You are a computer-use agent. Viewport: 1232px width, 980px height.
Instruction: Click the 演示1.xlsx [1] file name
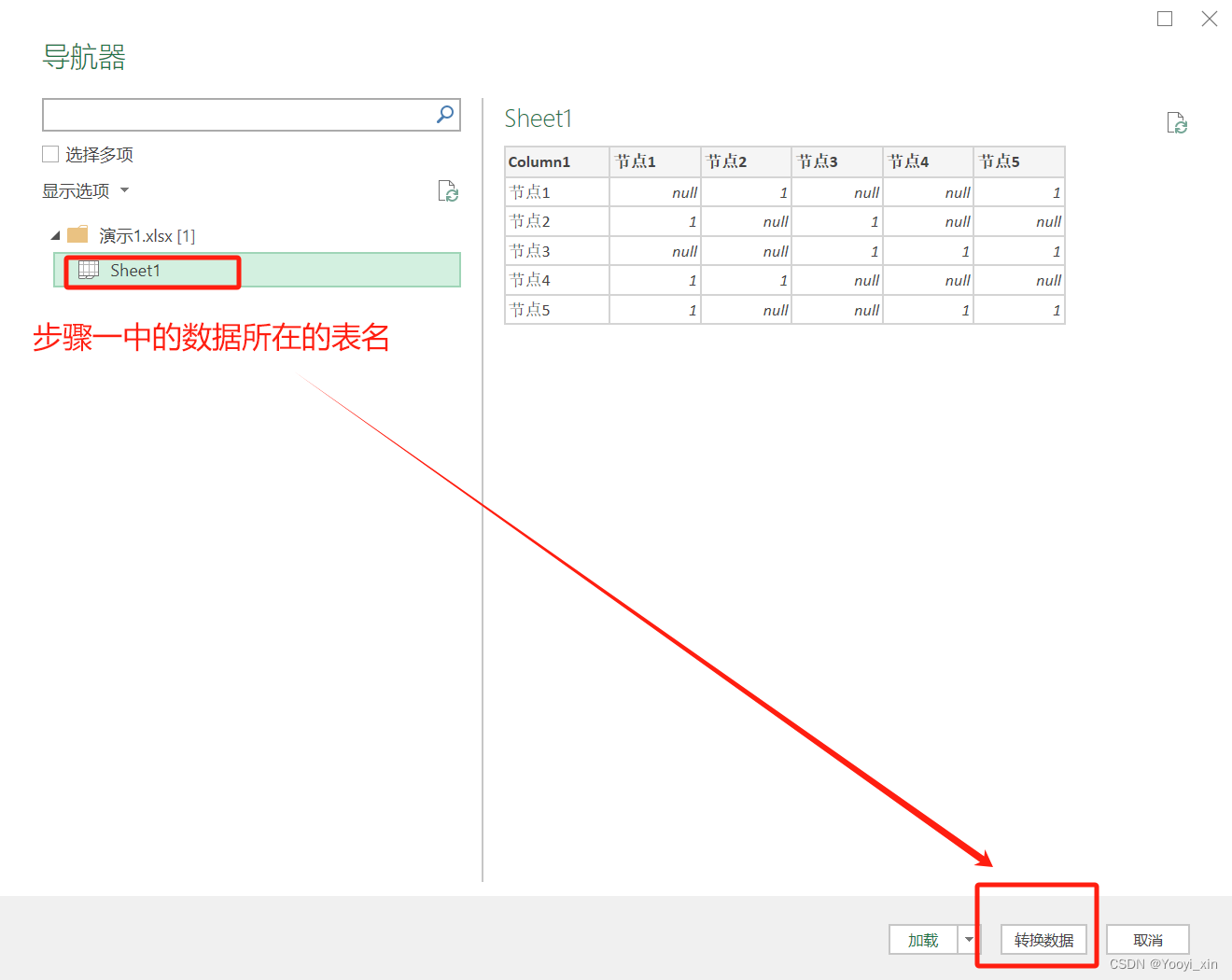point(147,236)
